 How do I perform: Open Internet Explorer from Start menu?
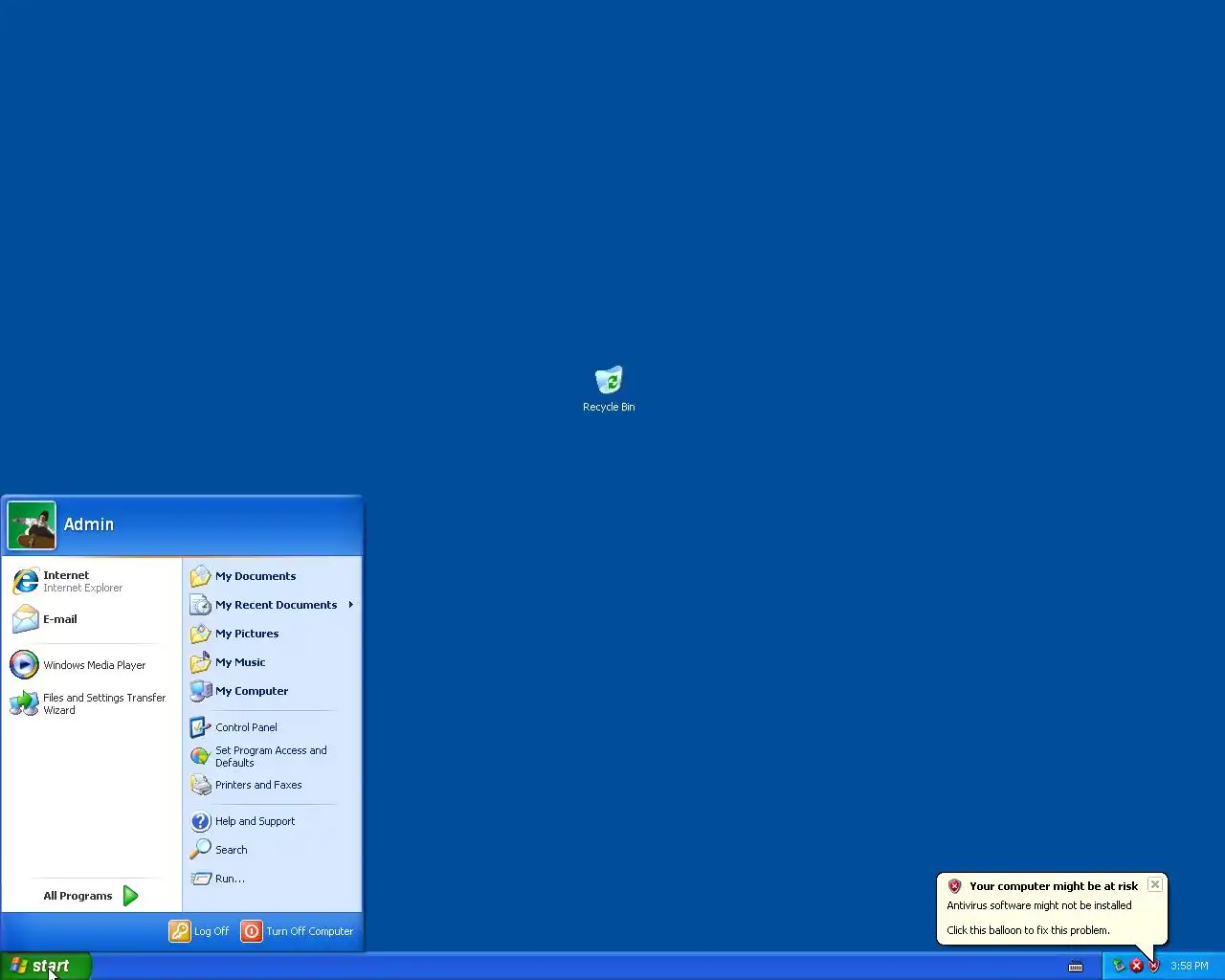coord(92,581)
